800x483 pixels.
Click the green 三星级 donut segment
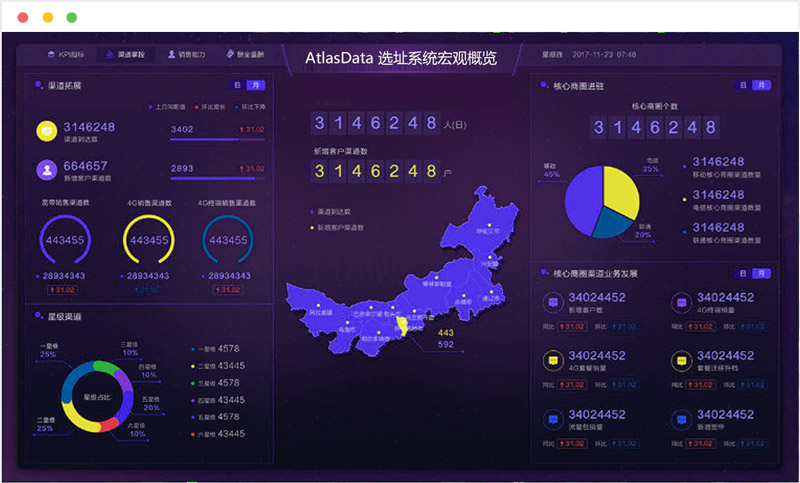tap(106, 366)
